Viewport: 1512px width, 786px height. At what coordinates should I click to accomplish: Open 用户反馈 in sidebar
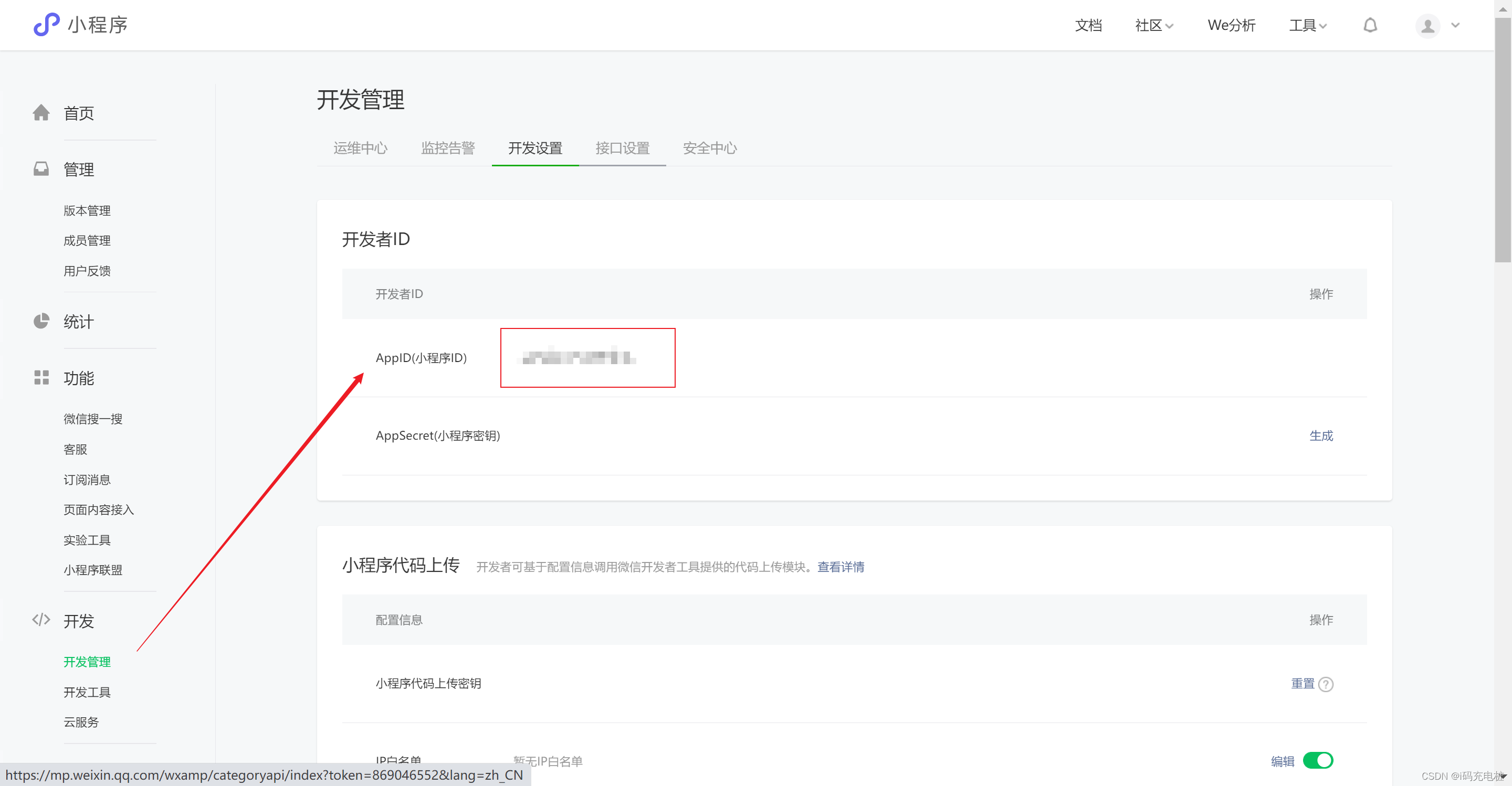click(87, 271)
